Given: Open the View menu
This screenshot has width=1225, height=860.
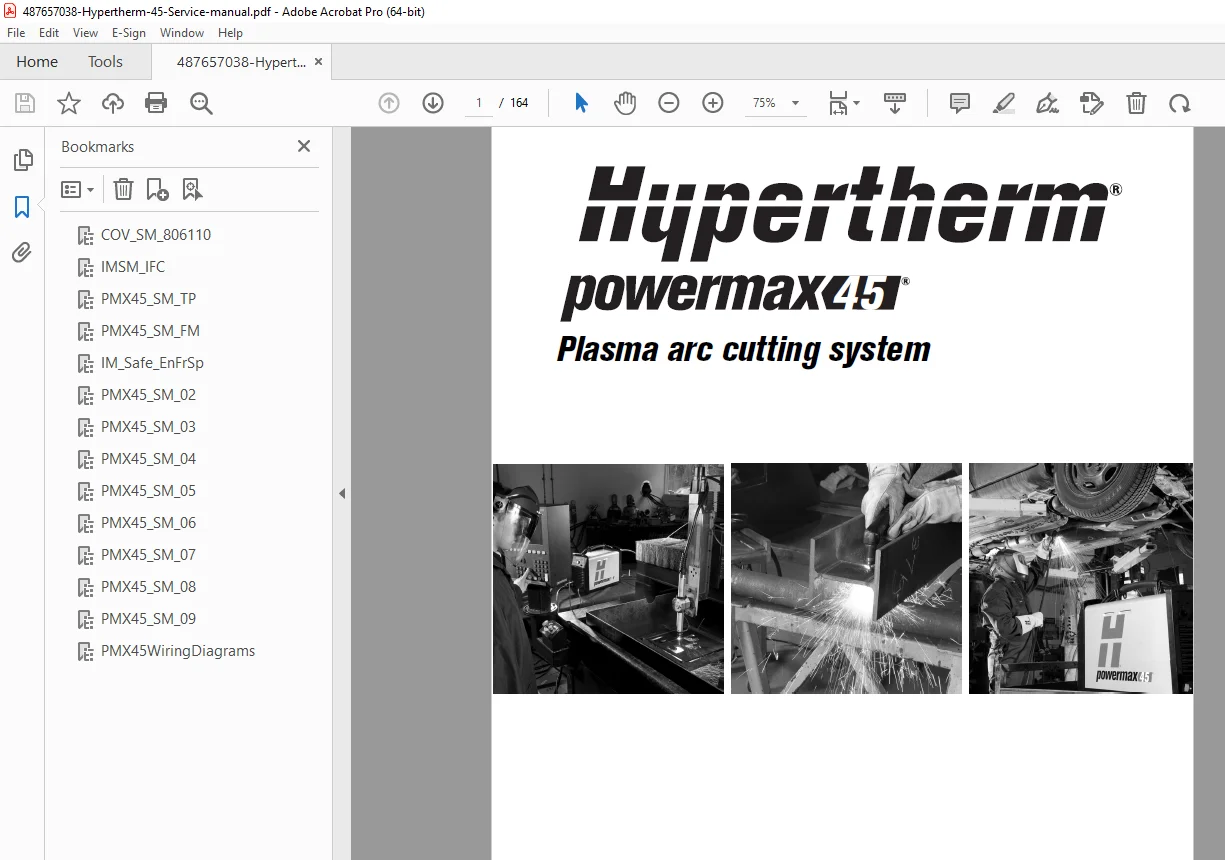Looking at the screenshot, I should (x=85, y=33).
